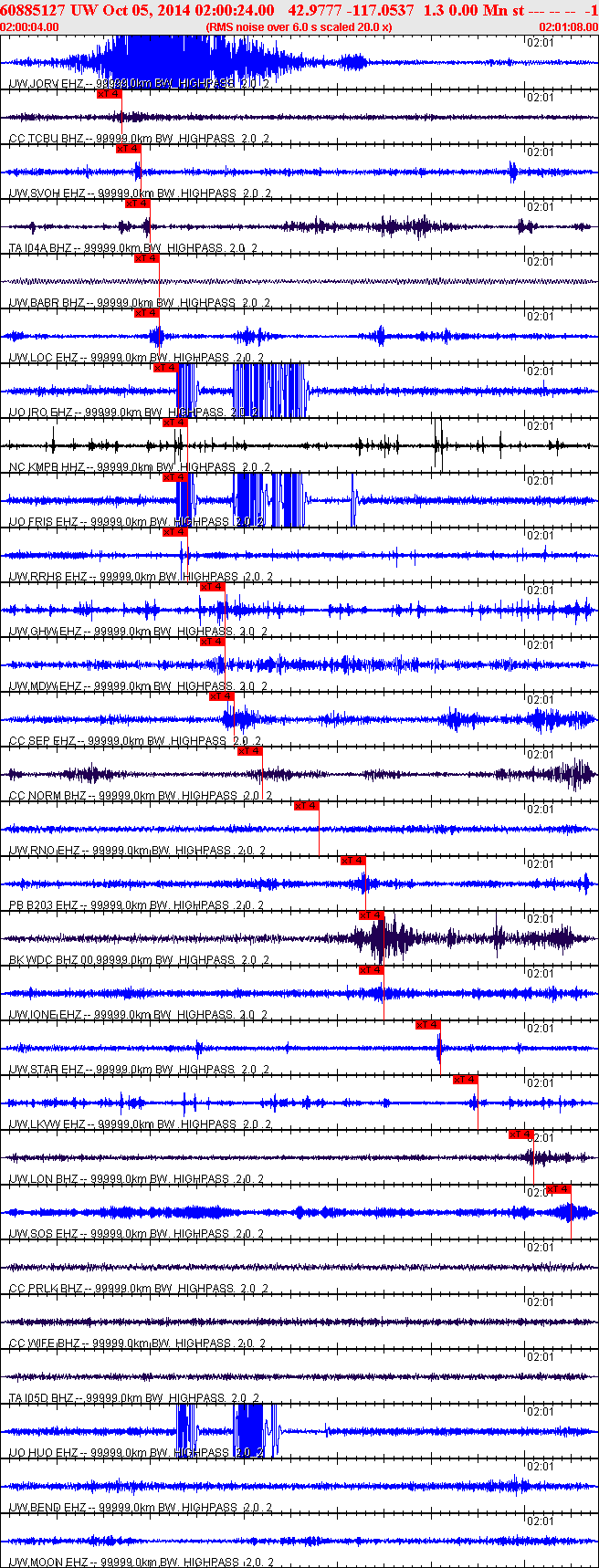Click the CC.SEP EHZ station label
Screen dimensions: 599x1568
tap(41, 741)
